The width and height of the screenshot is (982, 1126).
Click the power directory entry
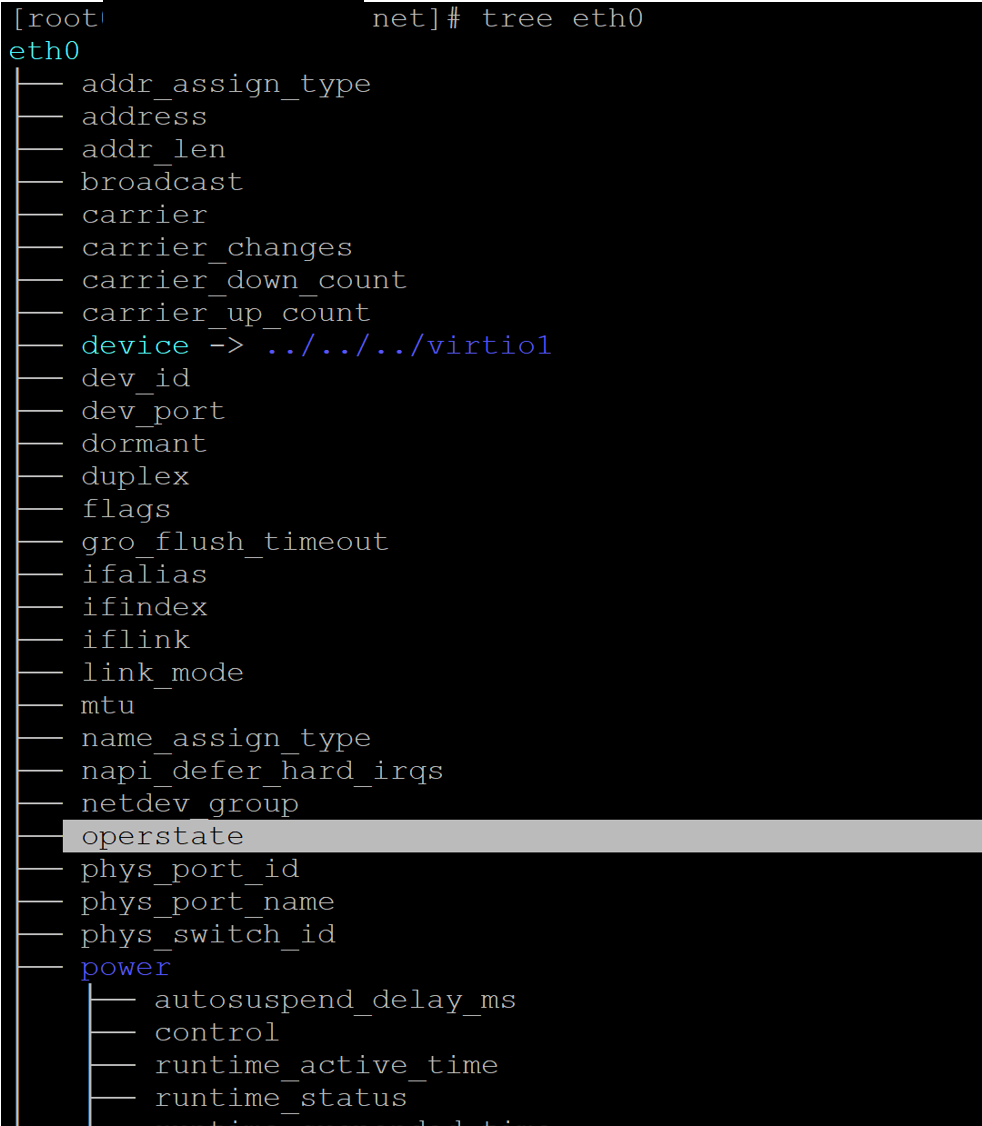[126, 968]
